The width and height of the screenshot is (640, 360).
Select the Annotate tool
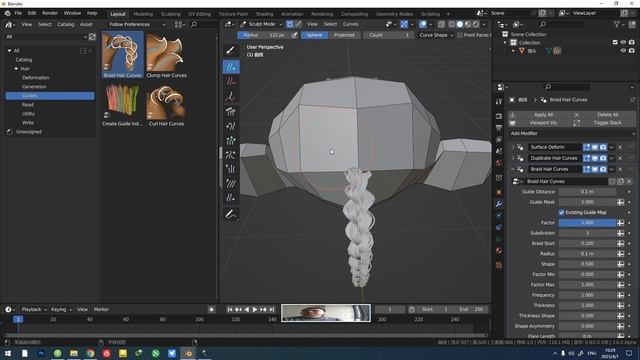[x=231, y=214]
